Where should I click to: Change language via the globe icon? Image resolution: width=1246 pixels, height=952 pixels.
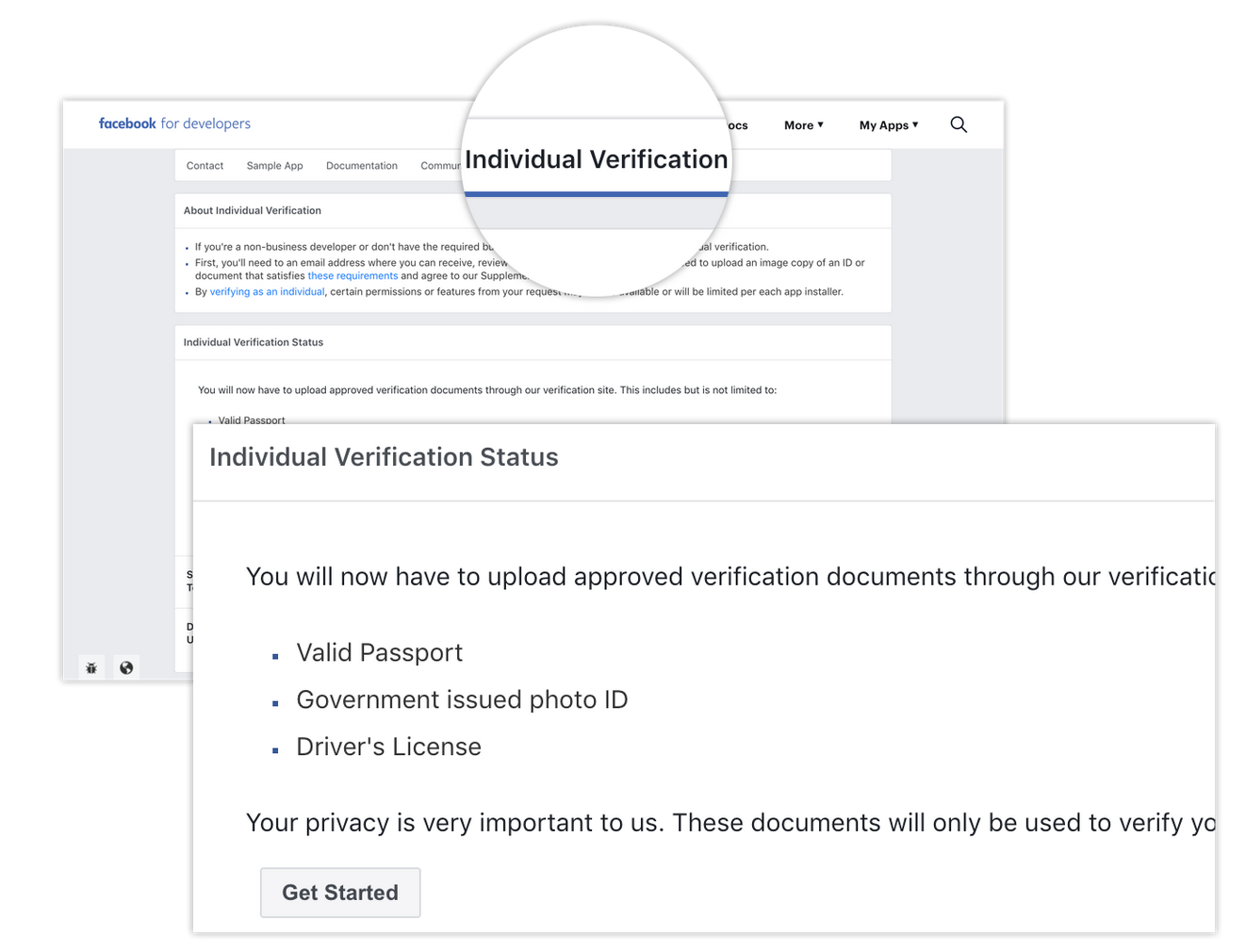pyautogui.click(x=126, y=667)
